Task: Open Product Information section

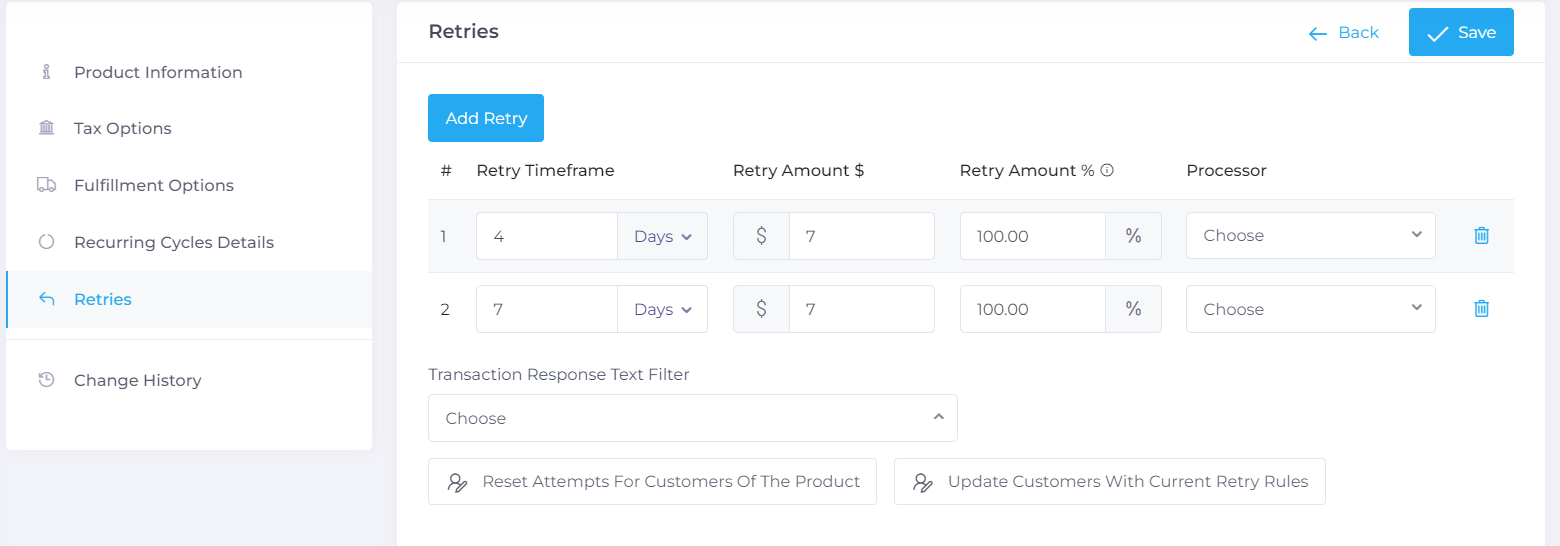Action: pos(189,72)
